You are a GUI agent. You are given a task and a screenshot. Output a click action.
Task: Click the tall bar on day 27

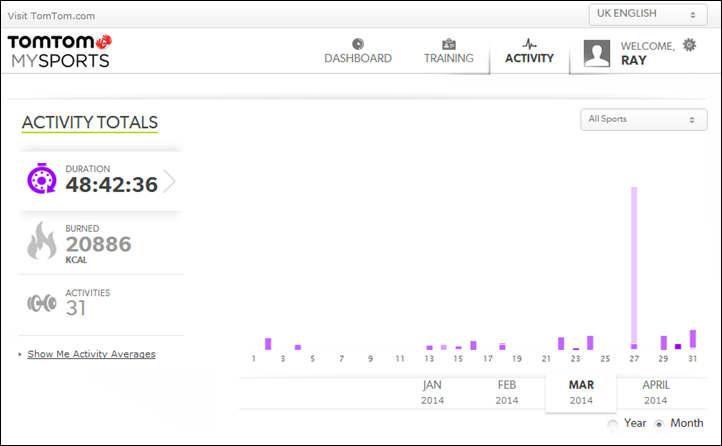coord(634,268)
